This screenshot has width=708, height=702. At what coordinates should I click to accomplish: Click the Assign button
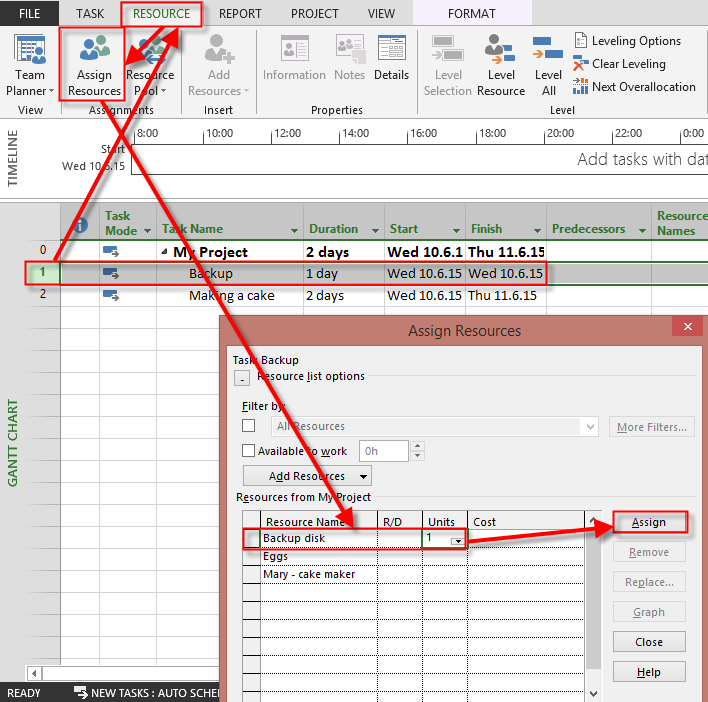[x=649, y=522]
